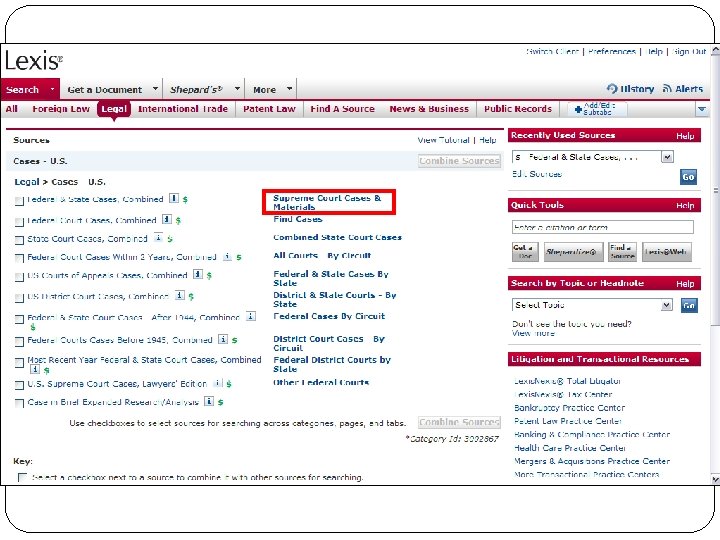Image resolution: width=720 pixels, height=540 pixels.
Task: Open info icon for US Courts of Appeals Cases
Action: (x=197, y=275)
